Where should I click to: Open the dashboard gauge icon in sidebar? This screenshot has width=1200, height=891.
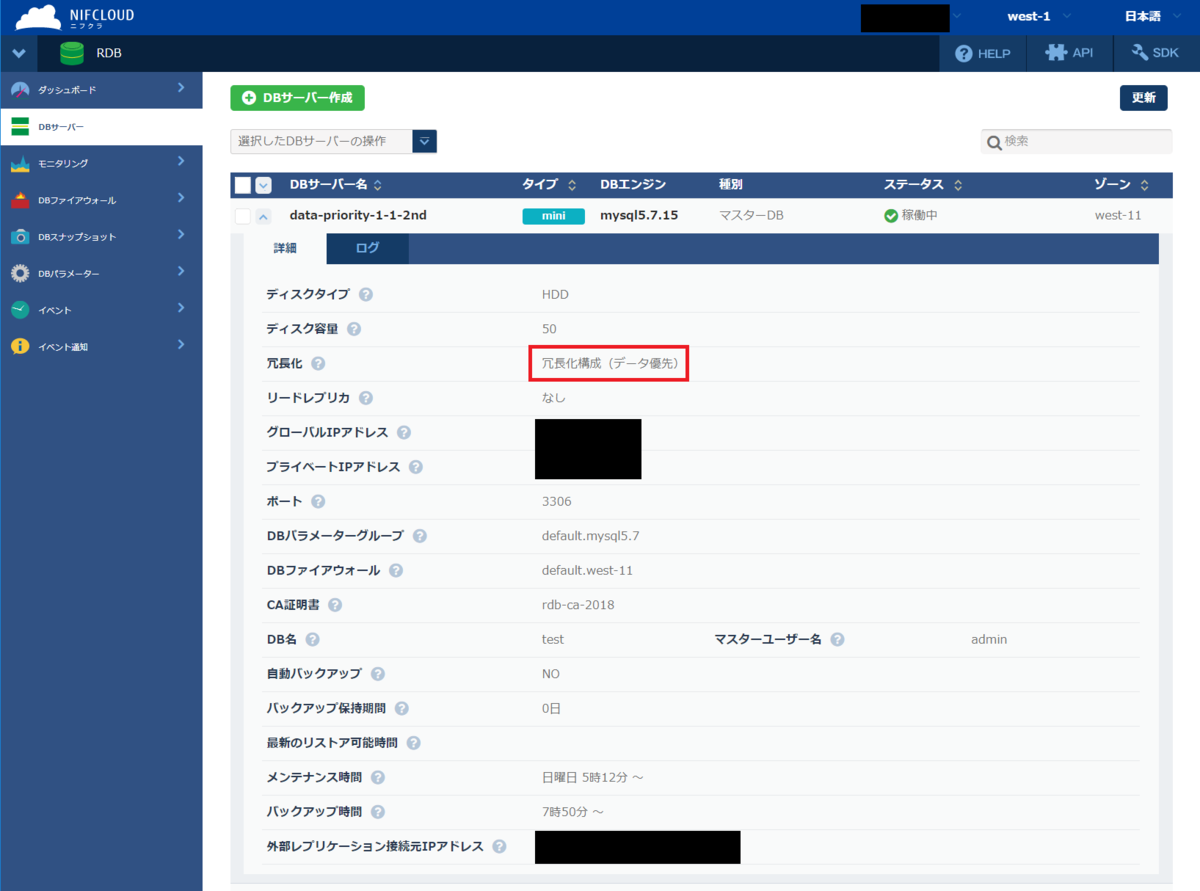tap(20, 90)
